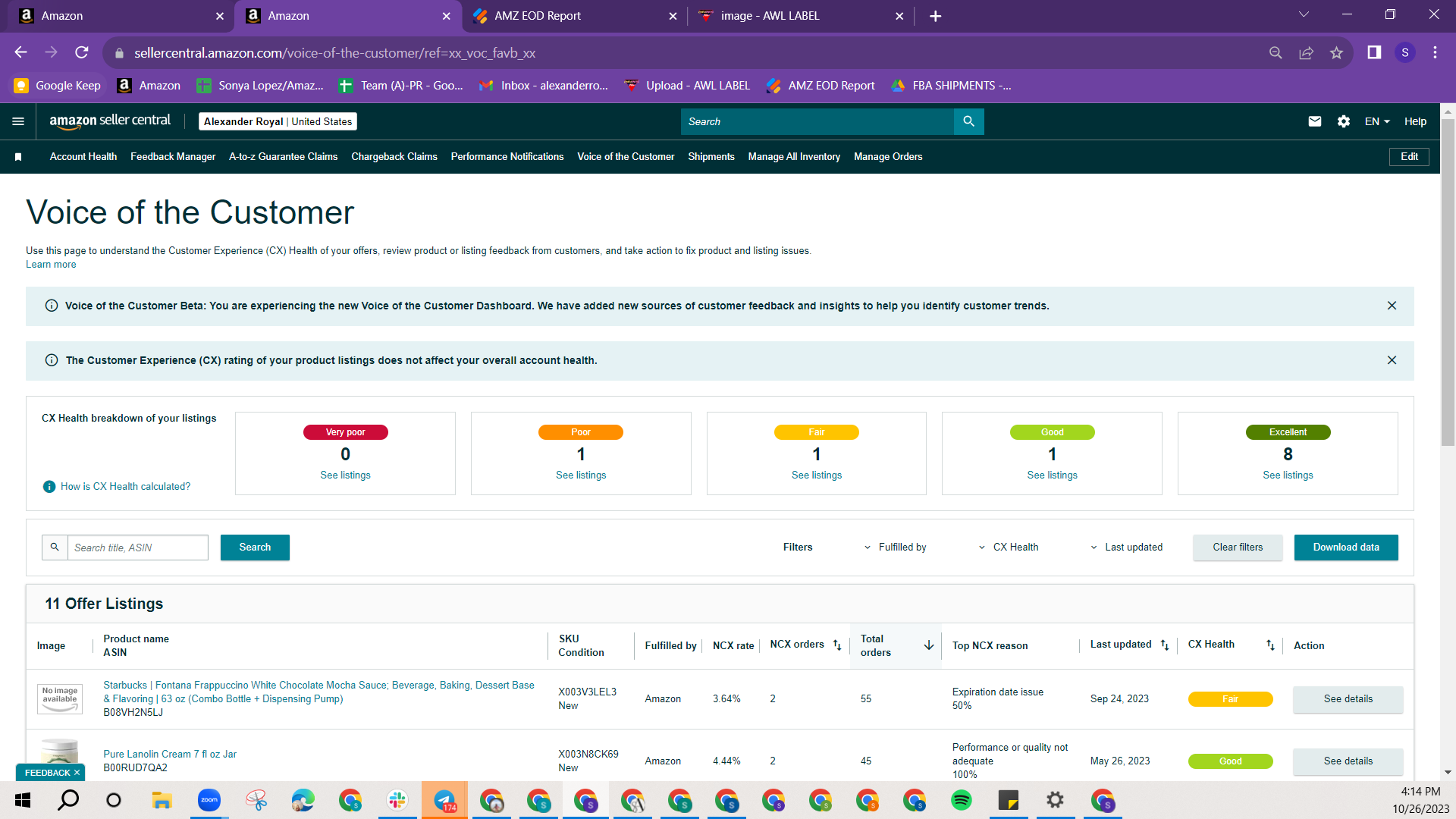Switch to the AMZ EOD Report tab
This screenshot has height=819, width=1456.
(x=573, y=16)
